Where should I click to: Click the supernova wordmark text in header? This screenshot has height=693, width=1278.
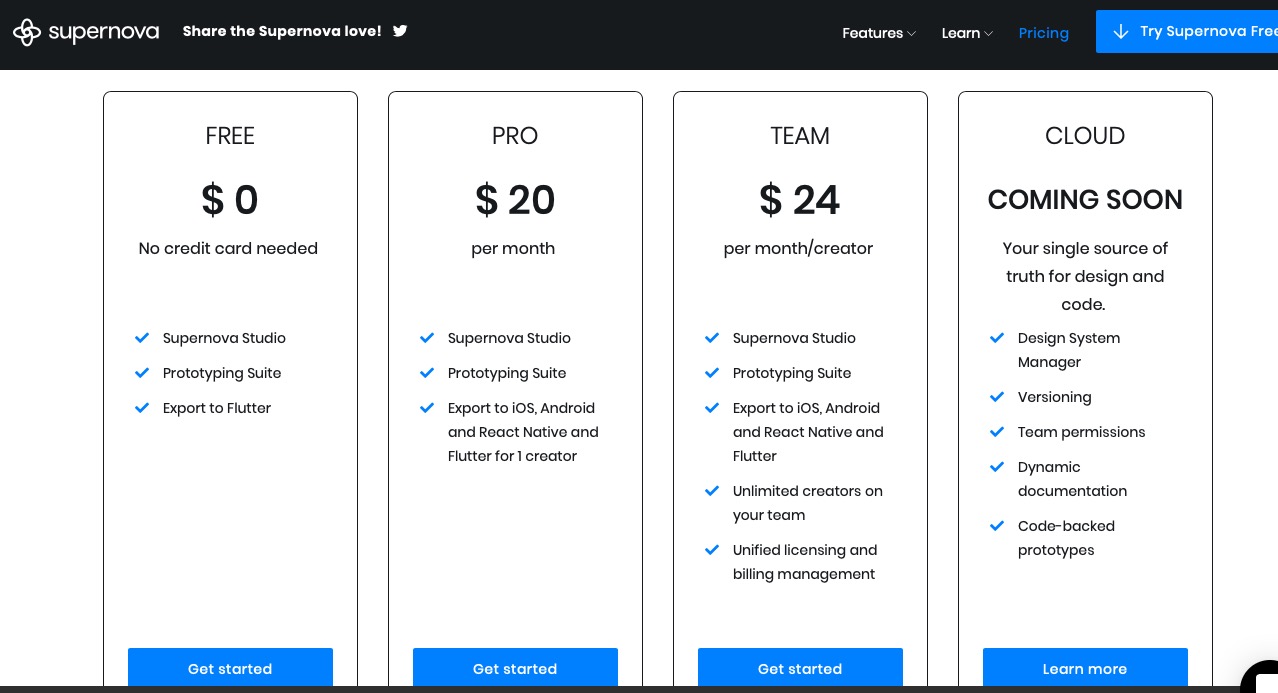coord(103,32)
